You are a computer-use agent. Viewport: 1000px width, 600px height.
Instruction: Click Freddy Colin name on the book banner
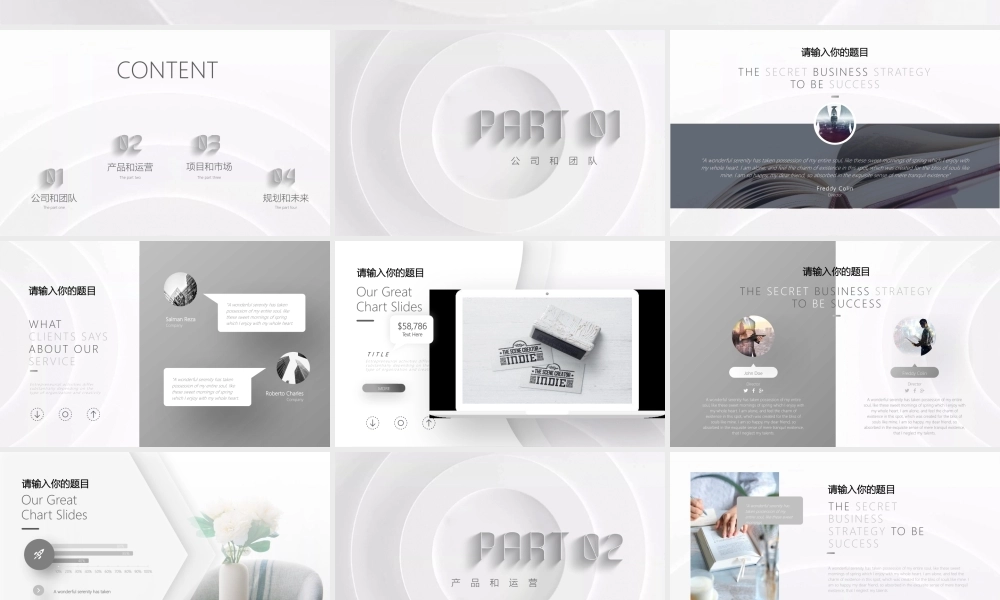pyautogui.click(x=835, y=188)
